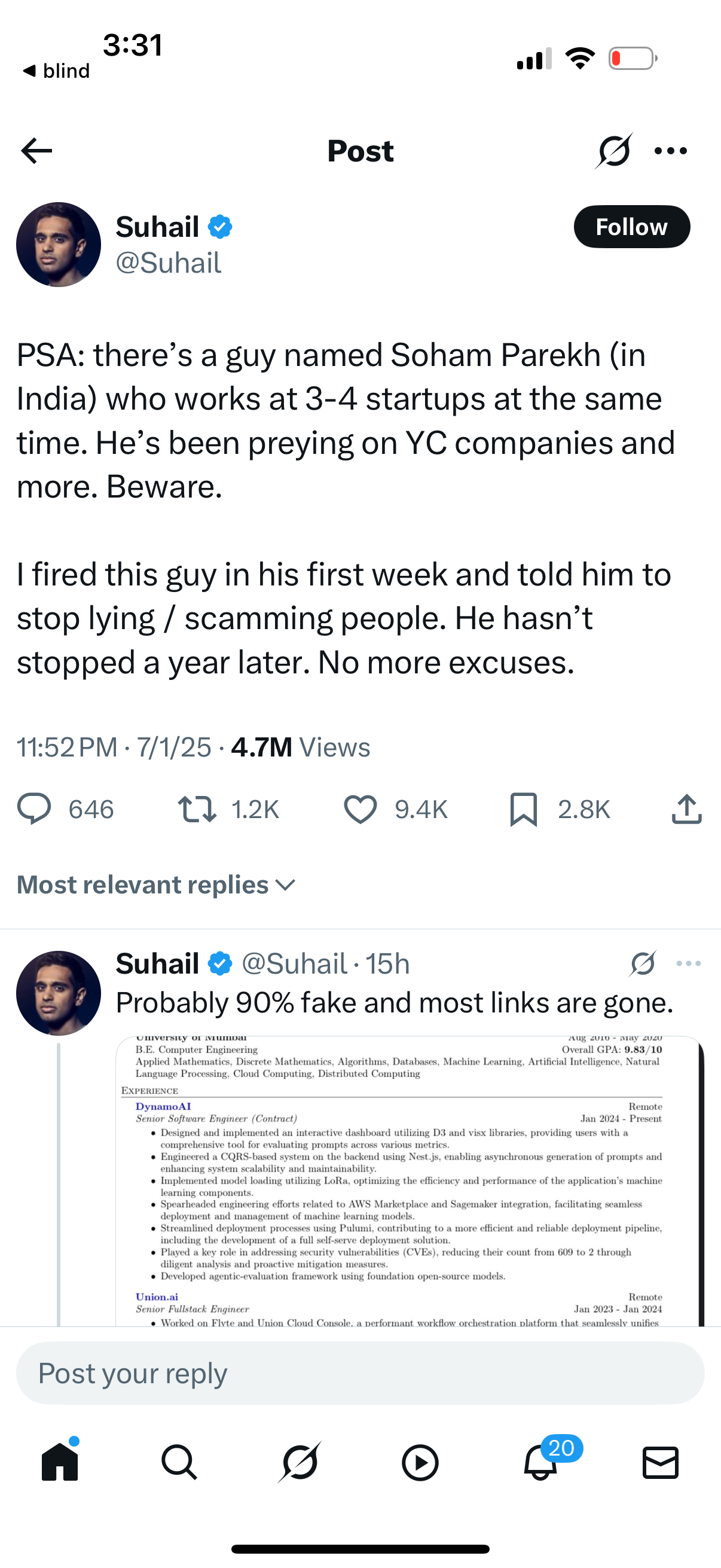Expand the Most relevant replies sorter
721x1568 pixels.
pos(157,884)
